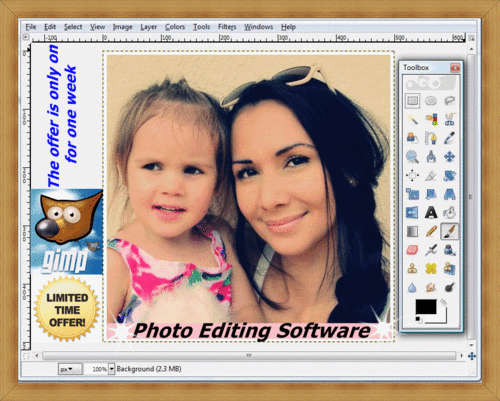The image size is (500, 401).
Task: Open the image menu button at ruler corner
Action: click(x=26, y=38)
